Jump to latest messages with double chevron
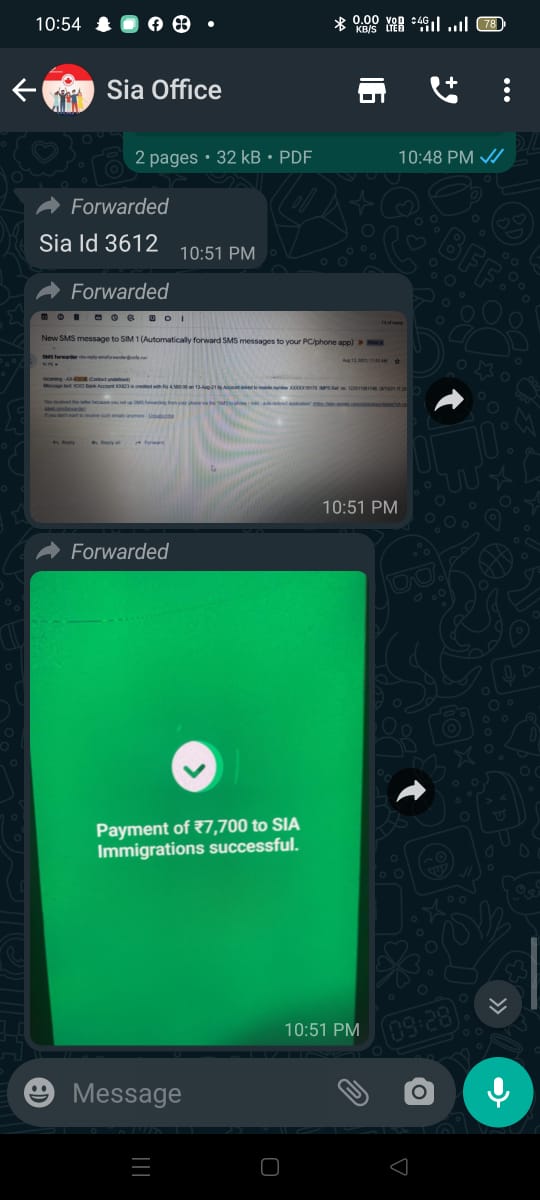The image size is (540, 1200). tap(498, 1007)
